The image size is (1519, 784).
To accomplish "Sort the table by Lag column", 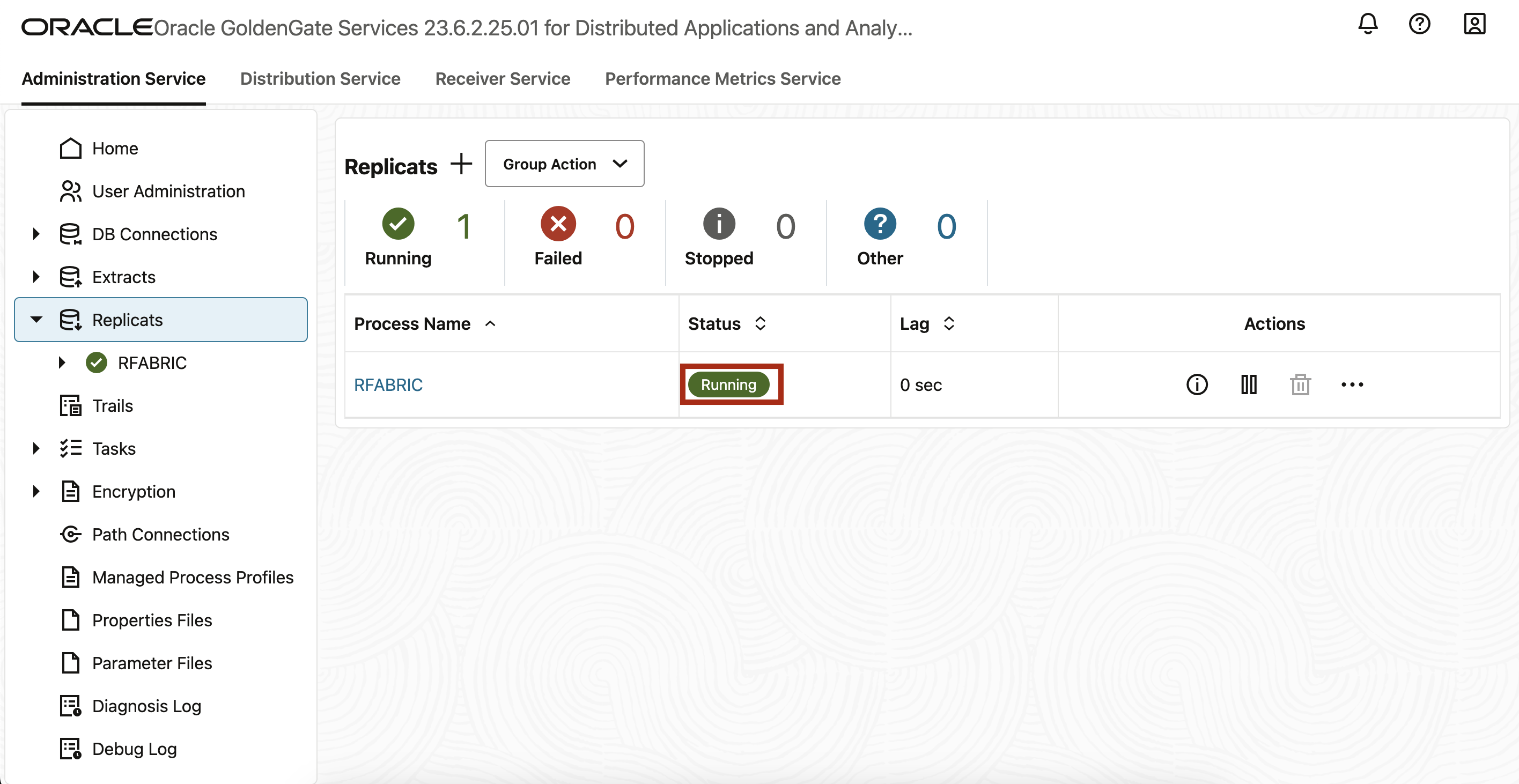I will (x=948, y=323).
